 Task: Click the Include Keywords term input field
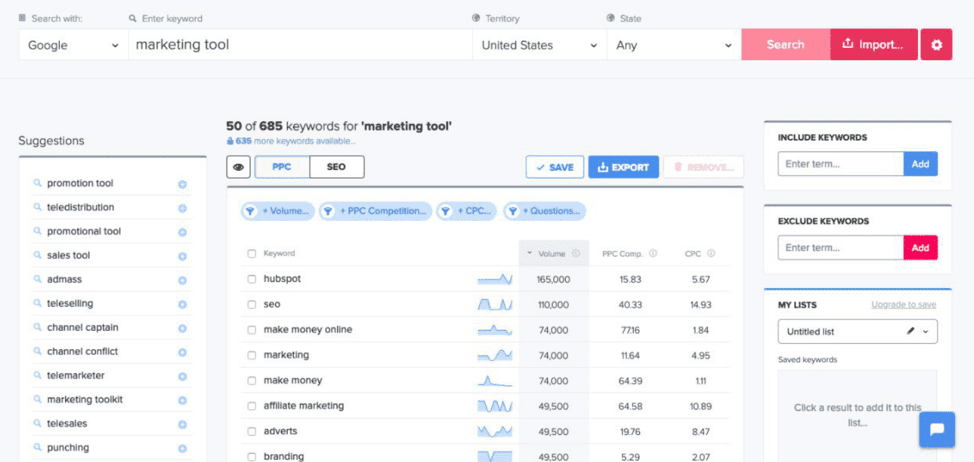coord(840,164)
